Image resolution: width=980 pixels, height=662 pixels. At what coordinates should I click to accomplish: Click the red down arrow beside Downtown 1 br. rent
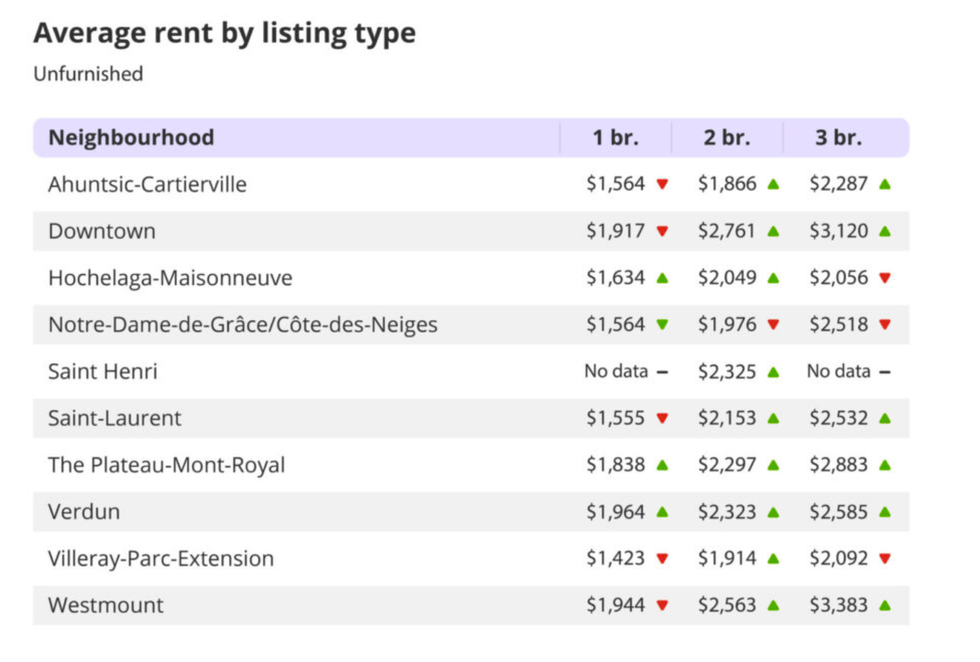(662, 232)
